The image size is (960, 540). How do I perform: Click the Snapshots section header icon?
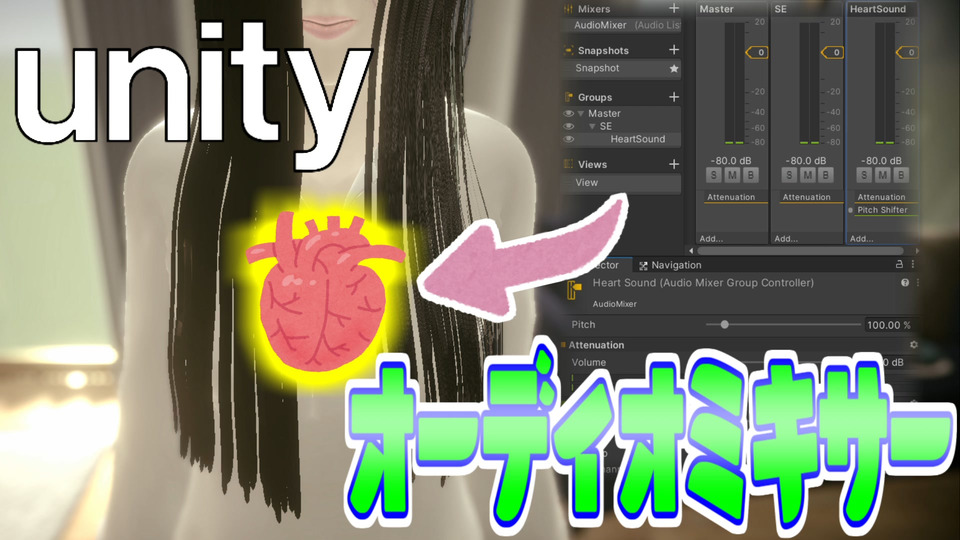click(568, 50)
